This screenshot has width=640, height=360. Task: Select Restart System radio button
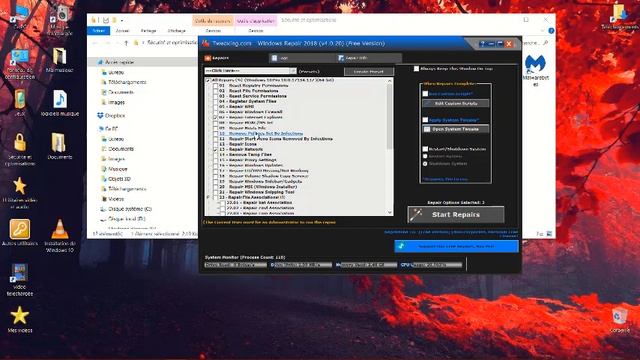click(425, 156)
